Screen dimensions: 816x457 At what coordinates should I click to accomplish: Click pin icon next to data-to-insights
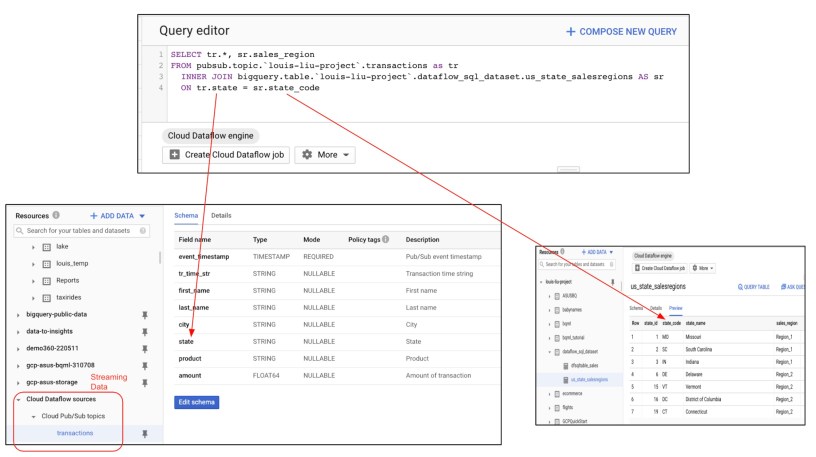pos(145,331)
